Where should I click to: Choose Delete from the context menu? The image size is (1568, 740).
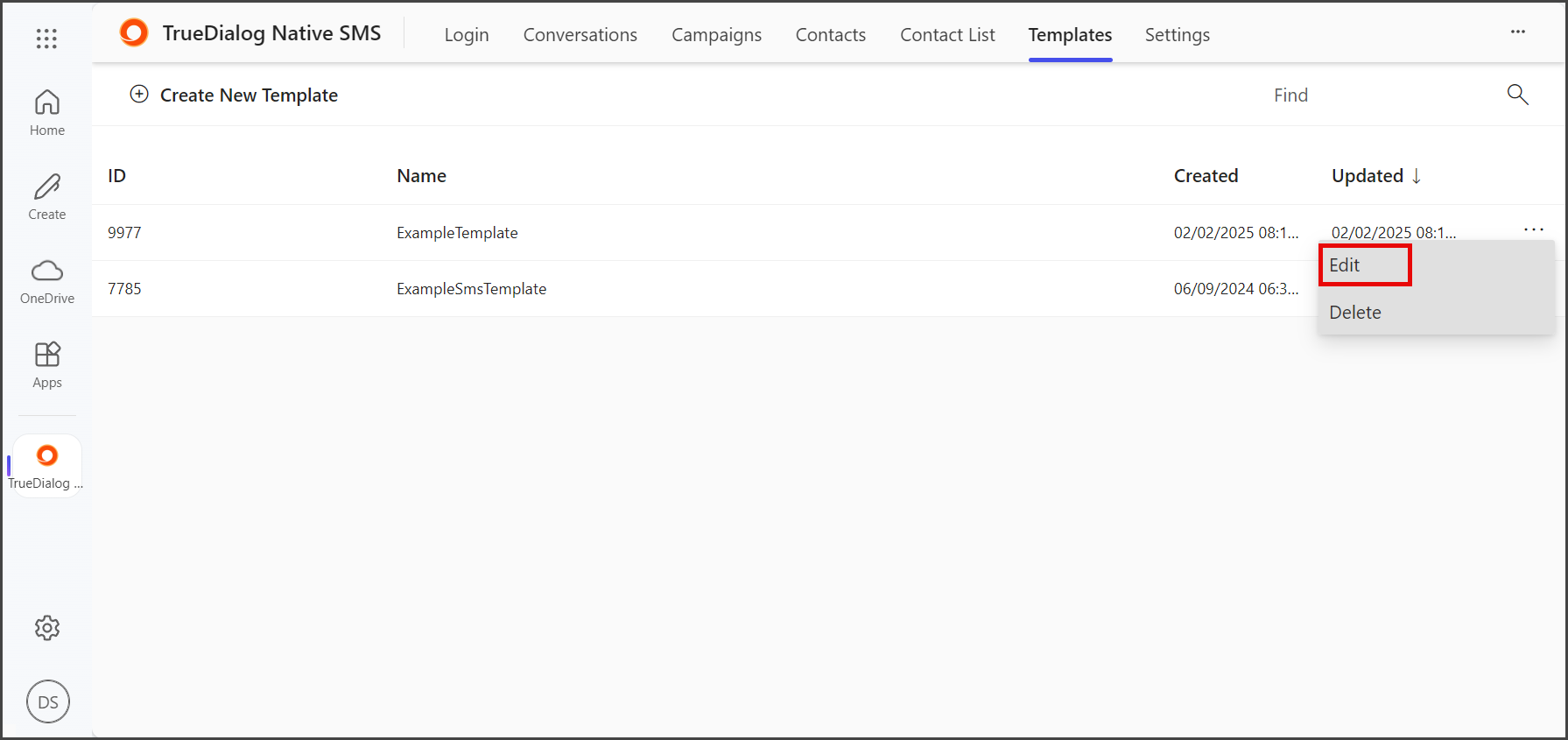(1355, 313)
